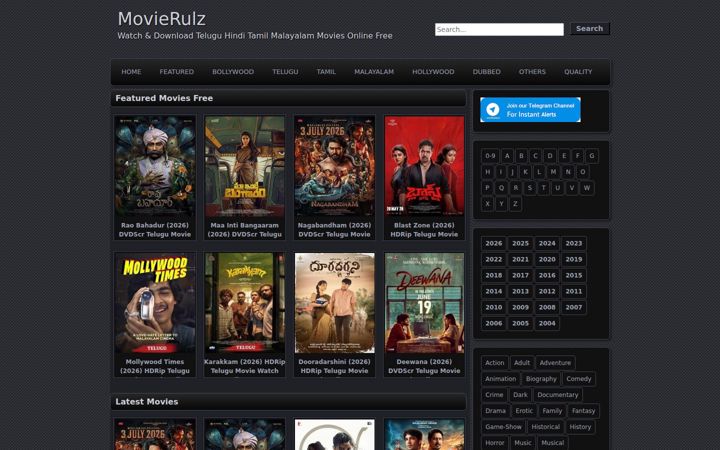Screen dimensions: 720x450
Task: Open the DUBBED menu item
Action: click(x=487, y=72)
